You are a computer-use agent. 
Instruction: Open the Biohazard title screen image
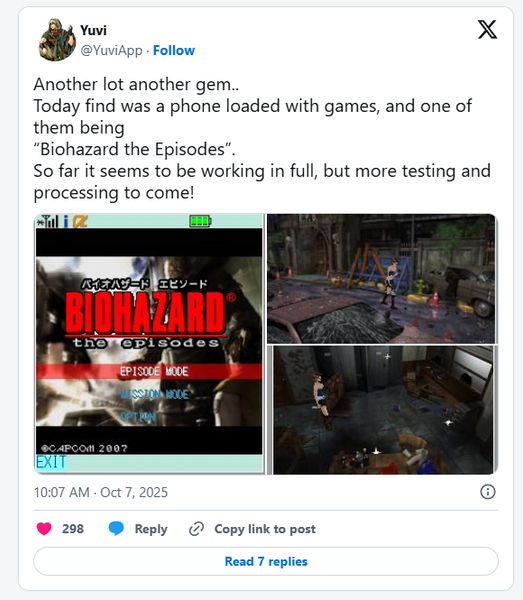[x=149, y=344]
